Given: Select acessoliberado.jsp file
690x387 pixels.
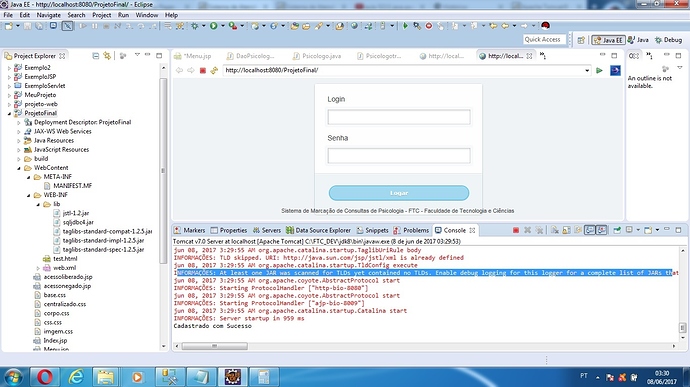Looking at the screenshot, I should click(x=63, y=277).
